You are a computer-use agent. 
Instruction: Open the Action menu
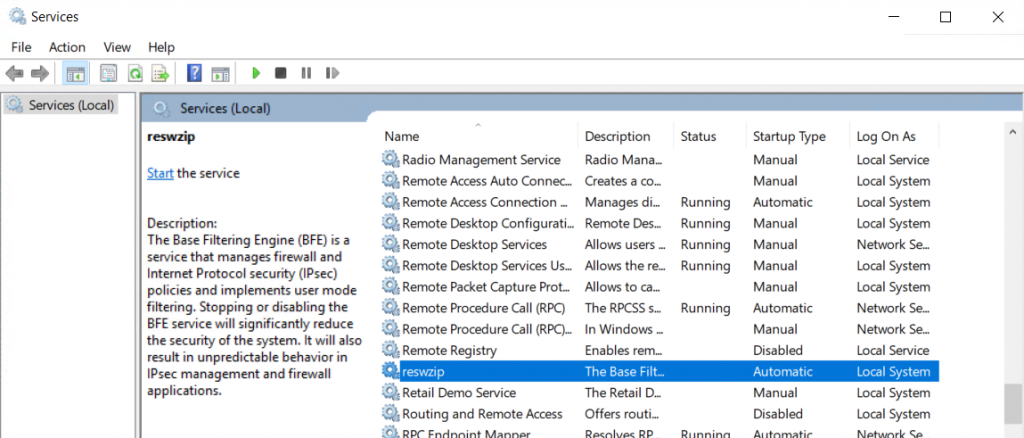(67, 47)
